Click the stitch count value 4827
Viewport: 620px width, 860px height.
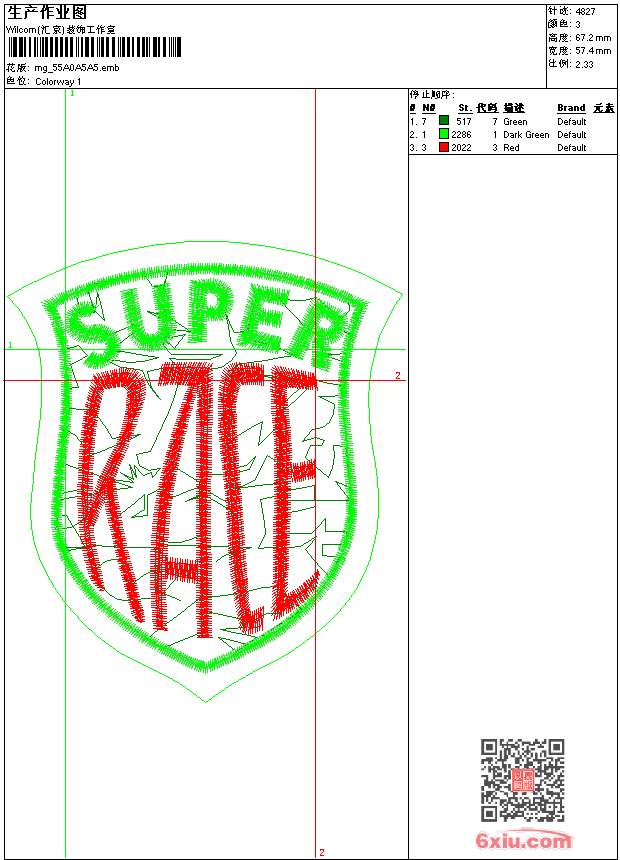pyautogui.click(x=585, y=11)
